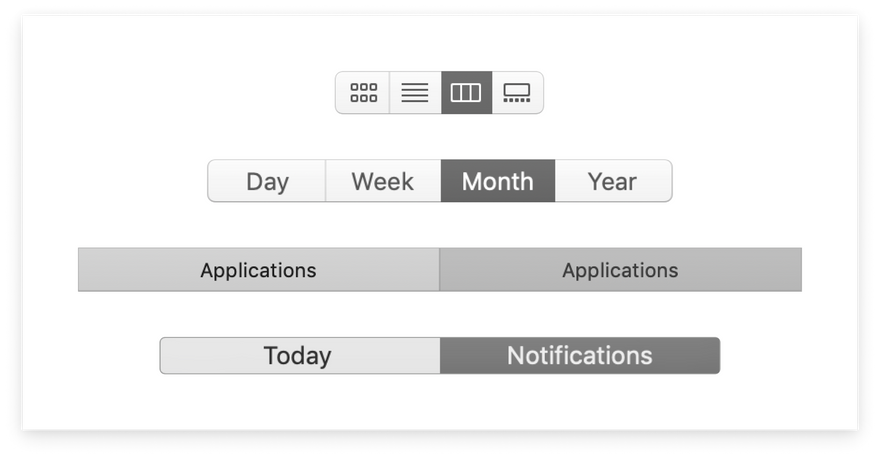
Task: Select the Week segment
Action: coord(383,181)
